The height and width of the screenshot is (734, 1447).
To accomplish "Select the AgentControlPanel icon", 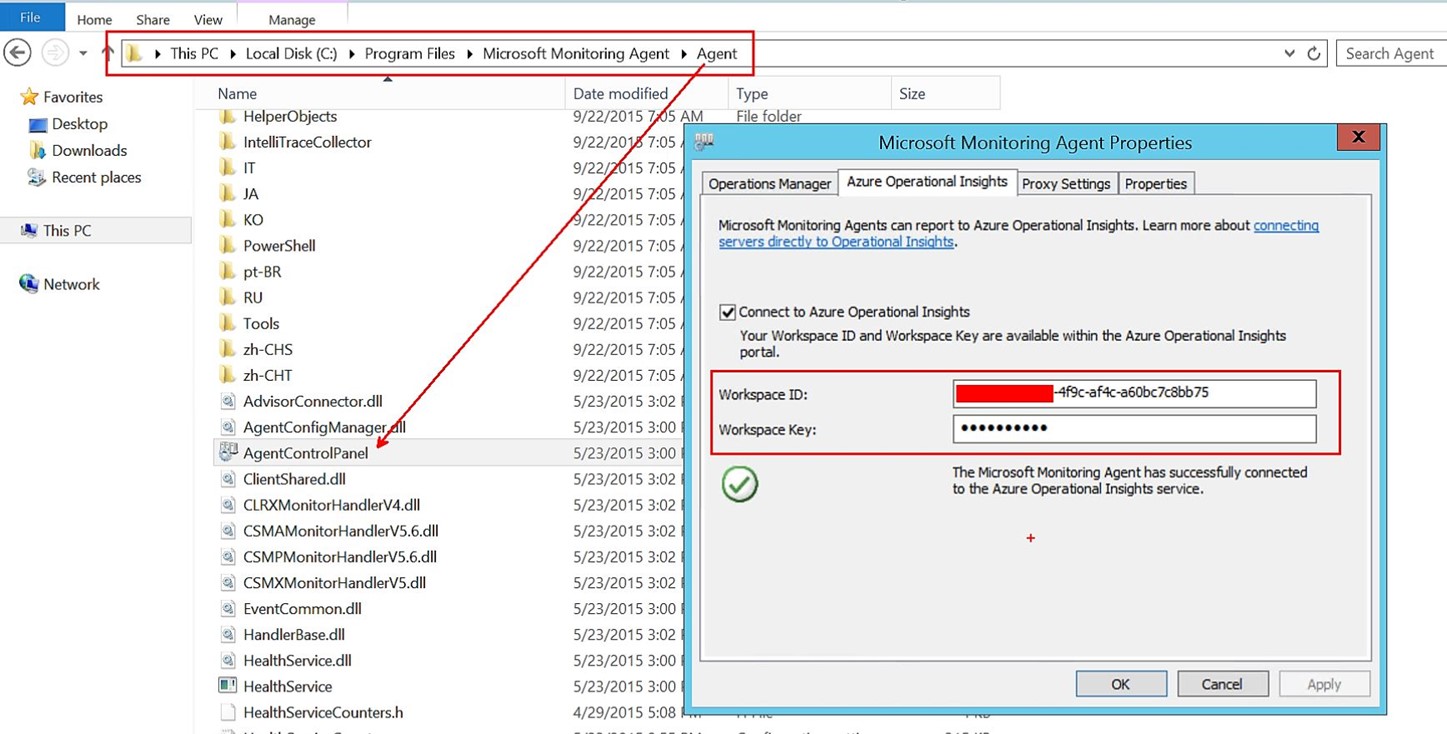I will click(227, 453).
